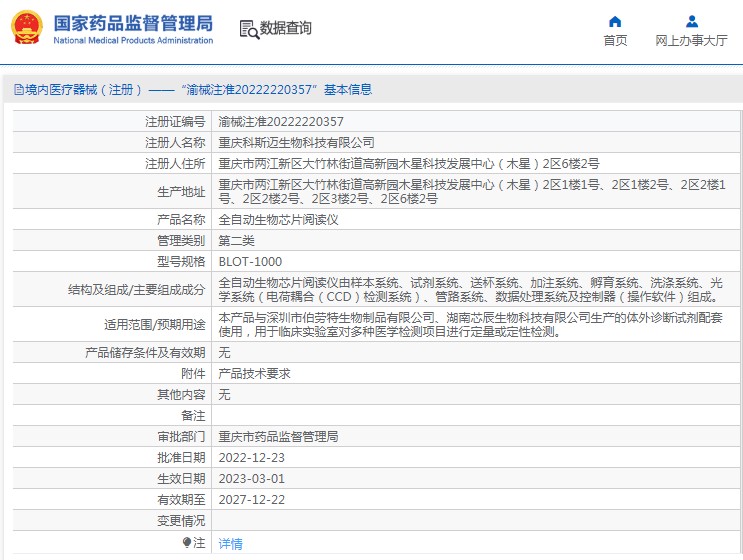Open the 数据查询 search icon
Viewport: 743px width, 560px height.
coord(249,29)
